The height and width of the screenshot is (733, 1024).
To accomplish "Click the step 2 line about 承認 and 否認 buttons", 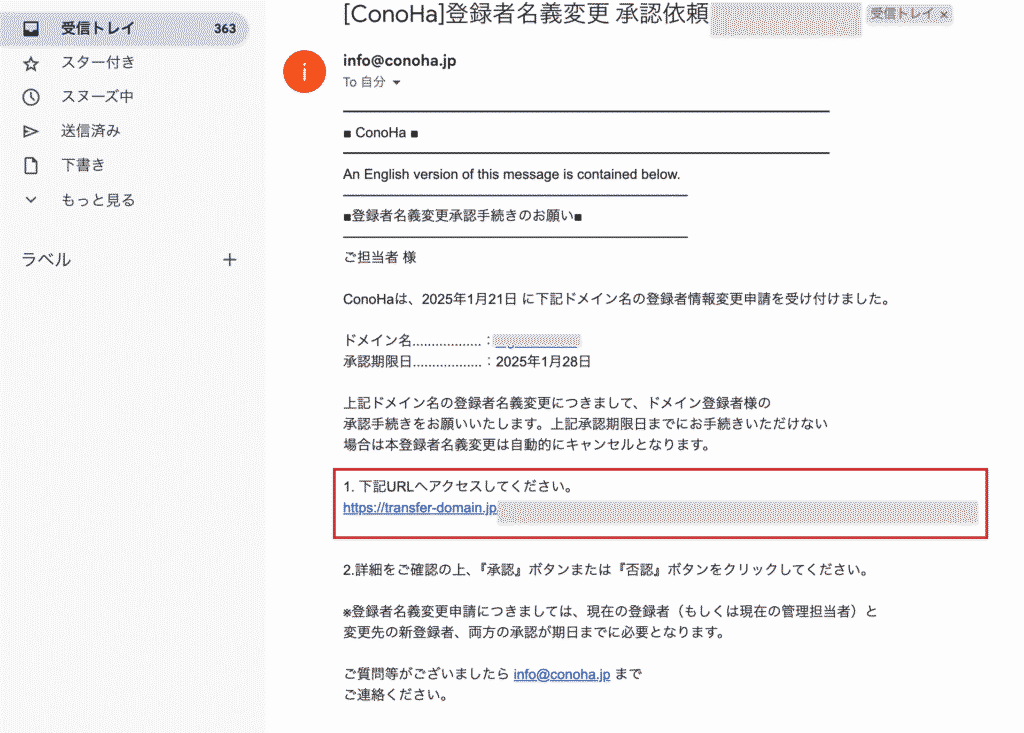I will tap(607, 570).
